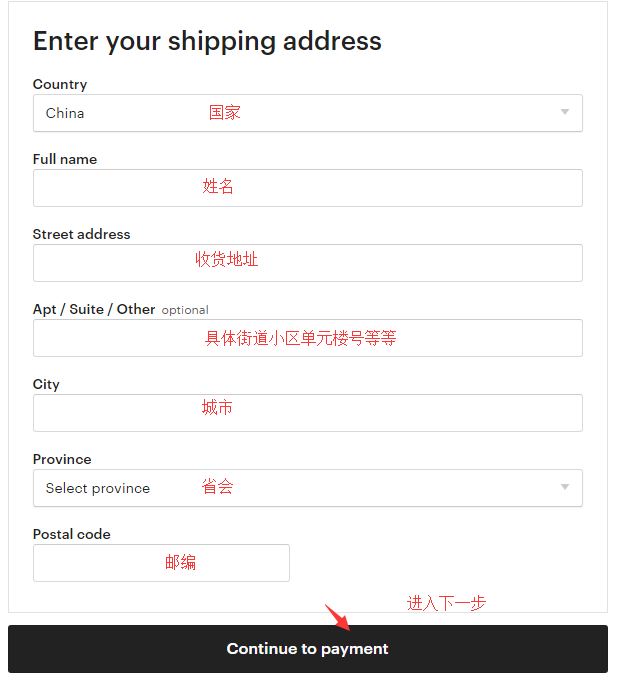The width and height of the screenshot is (623, 686).
Task: Click the Full name label text
Action: tap(65, 160)
